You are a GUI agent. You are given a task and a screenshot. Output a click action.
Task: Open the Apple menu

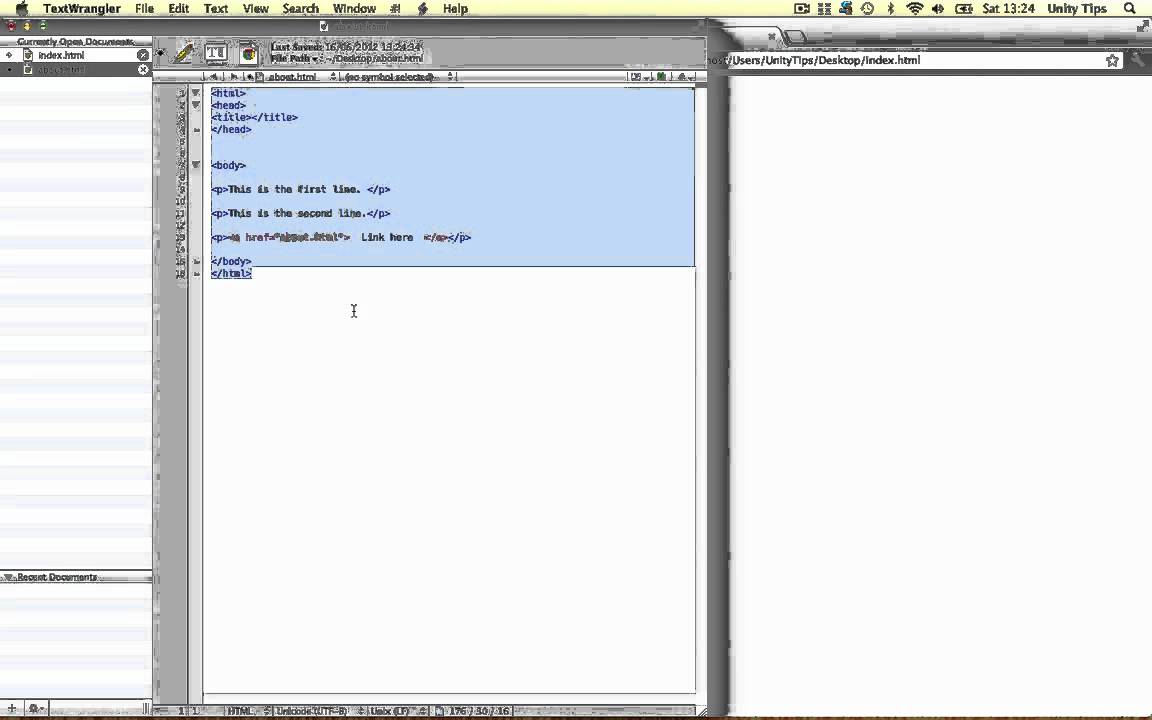tap(22, 9)
